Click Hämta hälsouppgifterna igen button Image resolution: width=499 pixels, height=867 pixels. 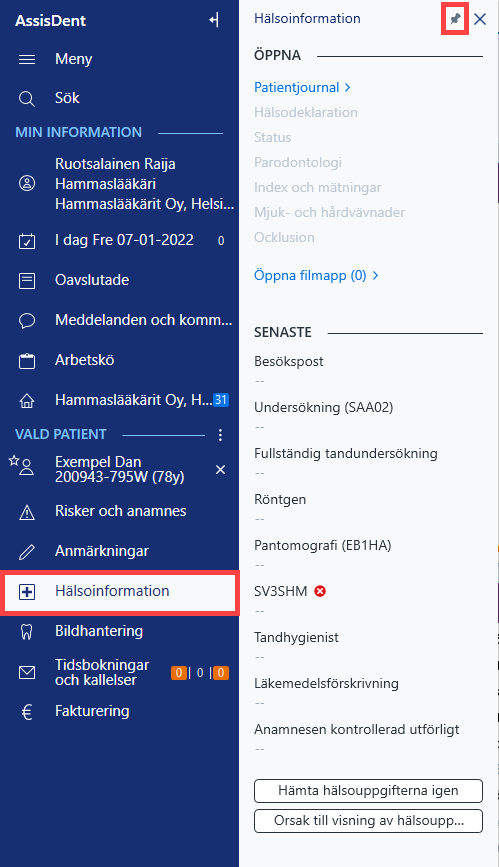[x=368, y=791]
